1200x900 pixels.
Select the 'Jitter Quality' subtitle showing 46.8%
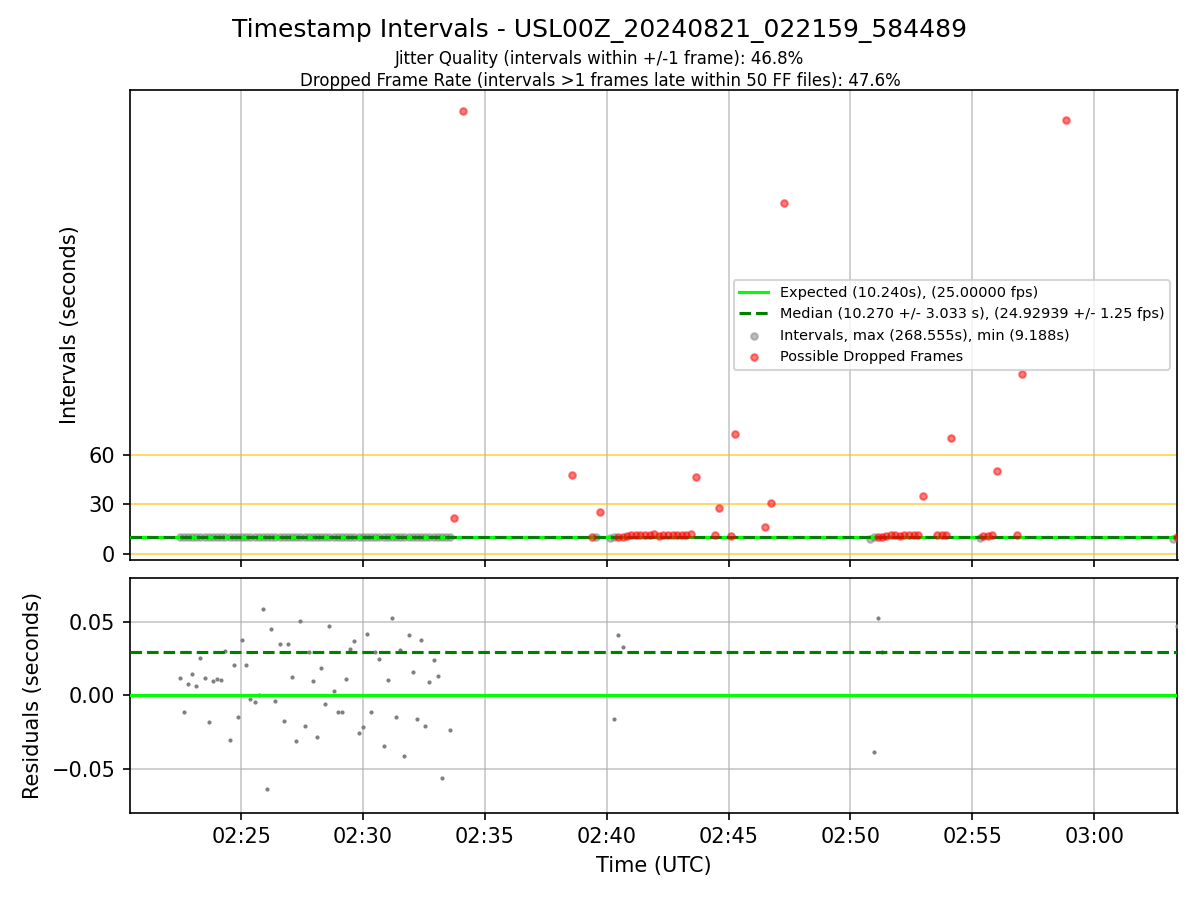599,58
